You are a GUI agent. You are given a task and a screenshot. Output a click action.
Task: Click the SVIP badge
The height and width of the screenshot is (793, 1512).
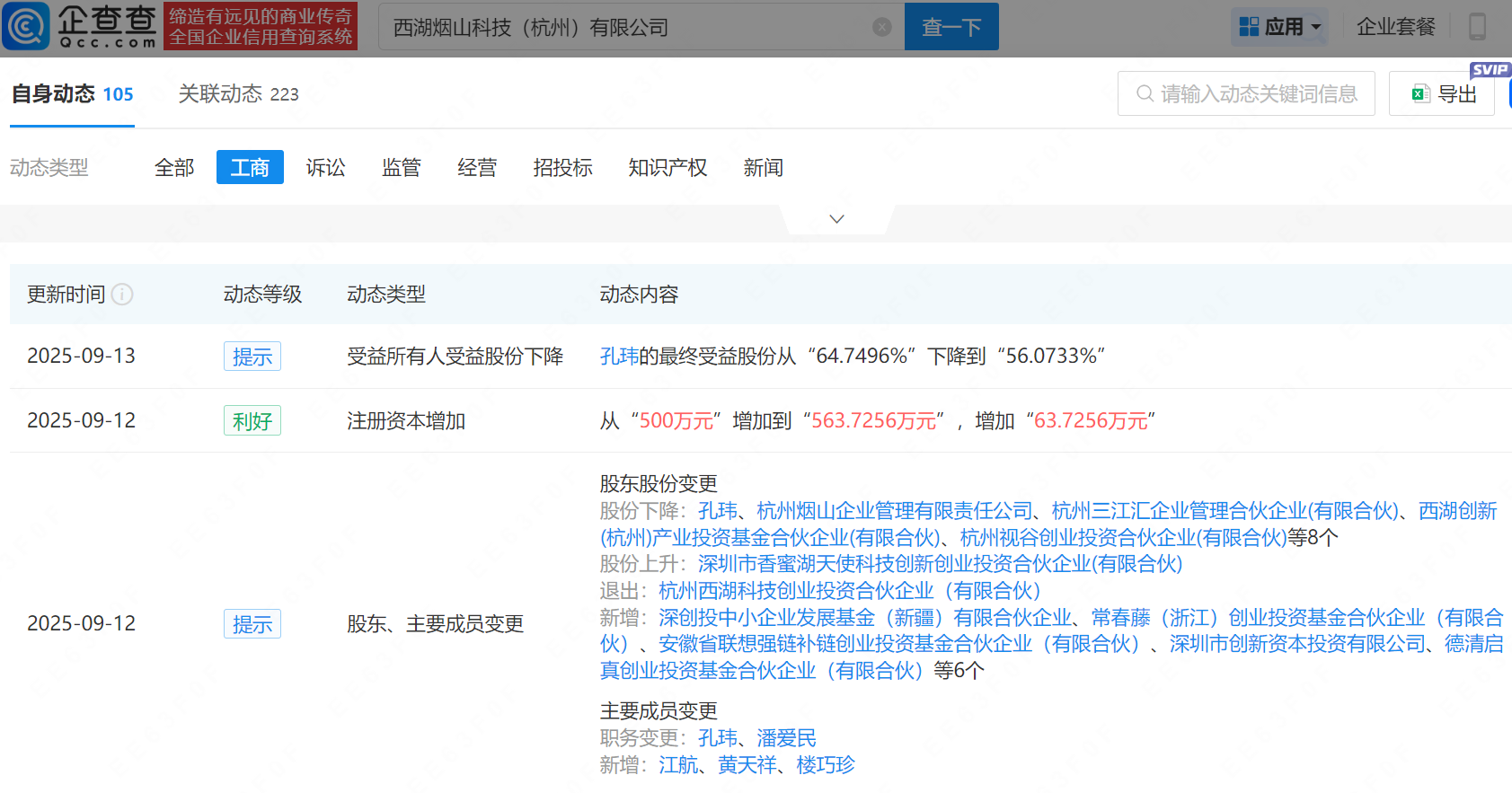pyautogui.click(x=1490, y=70)
